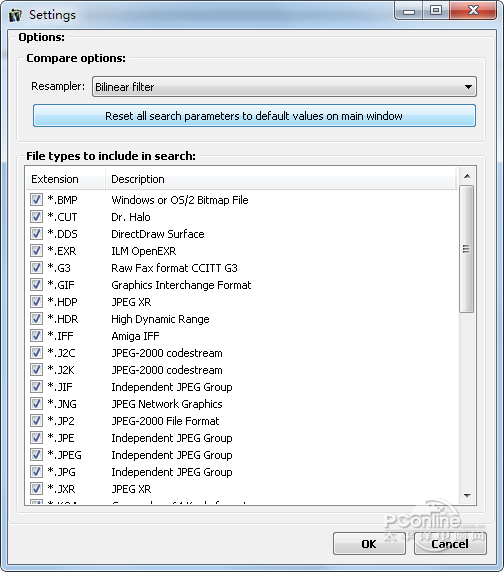Screen dimensions: 504x572
Task: Click Reset all search parameters button
Action: 254,116
